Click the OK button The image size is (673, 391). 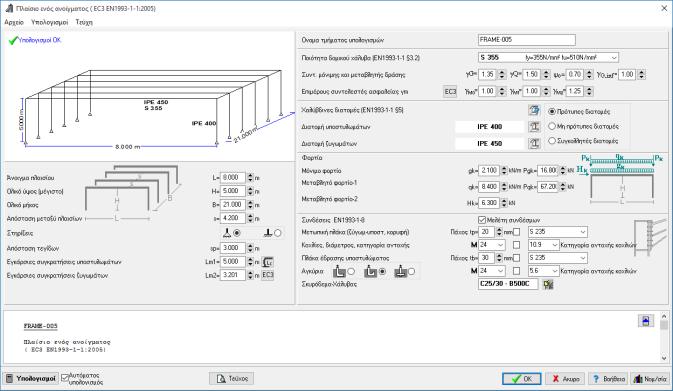(522, 379)
